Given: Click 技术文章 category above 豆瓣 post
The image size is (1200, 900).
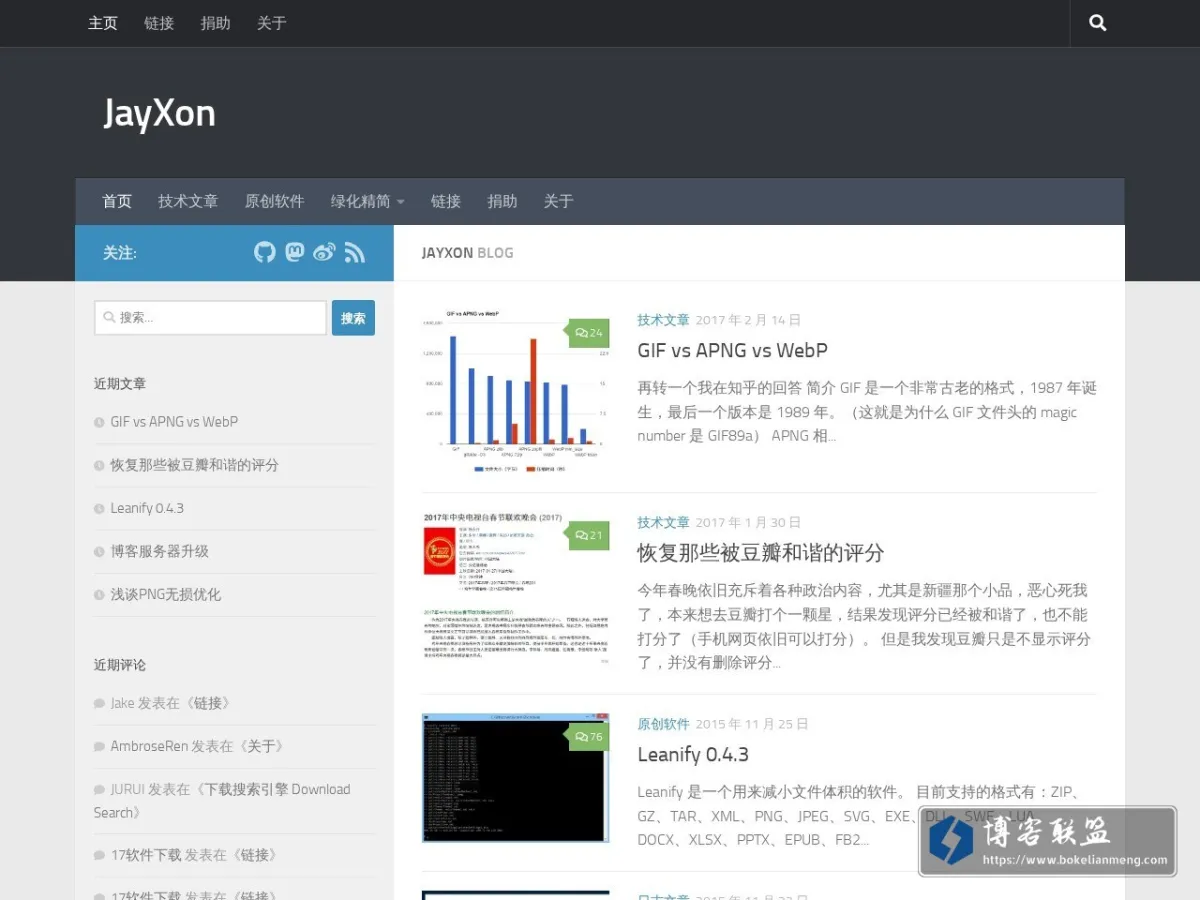Looking at the screenshot, I should pyautogui.click(x=664, y=522).
